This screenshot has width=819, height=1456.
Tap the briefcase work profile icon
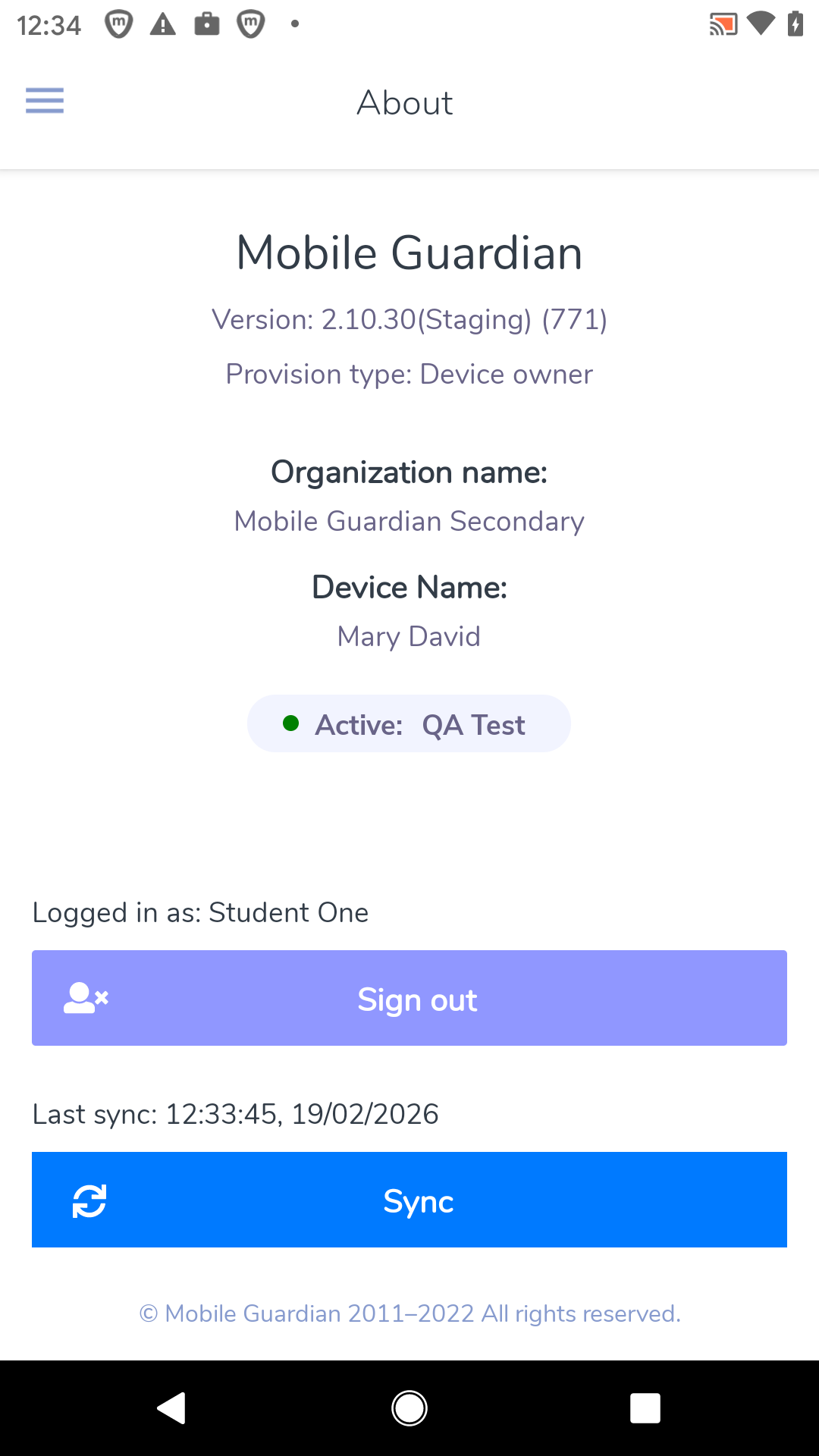tap(207, 24)
